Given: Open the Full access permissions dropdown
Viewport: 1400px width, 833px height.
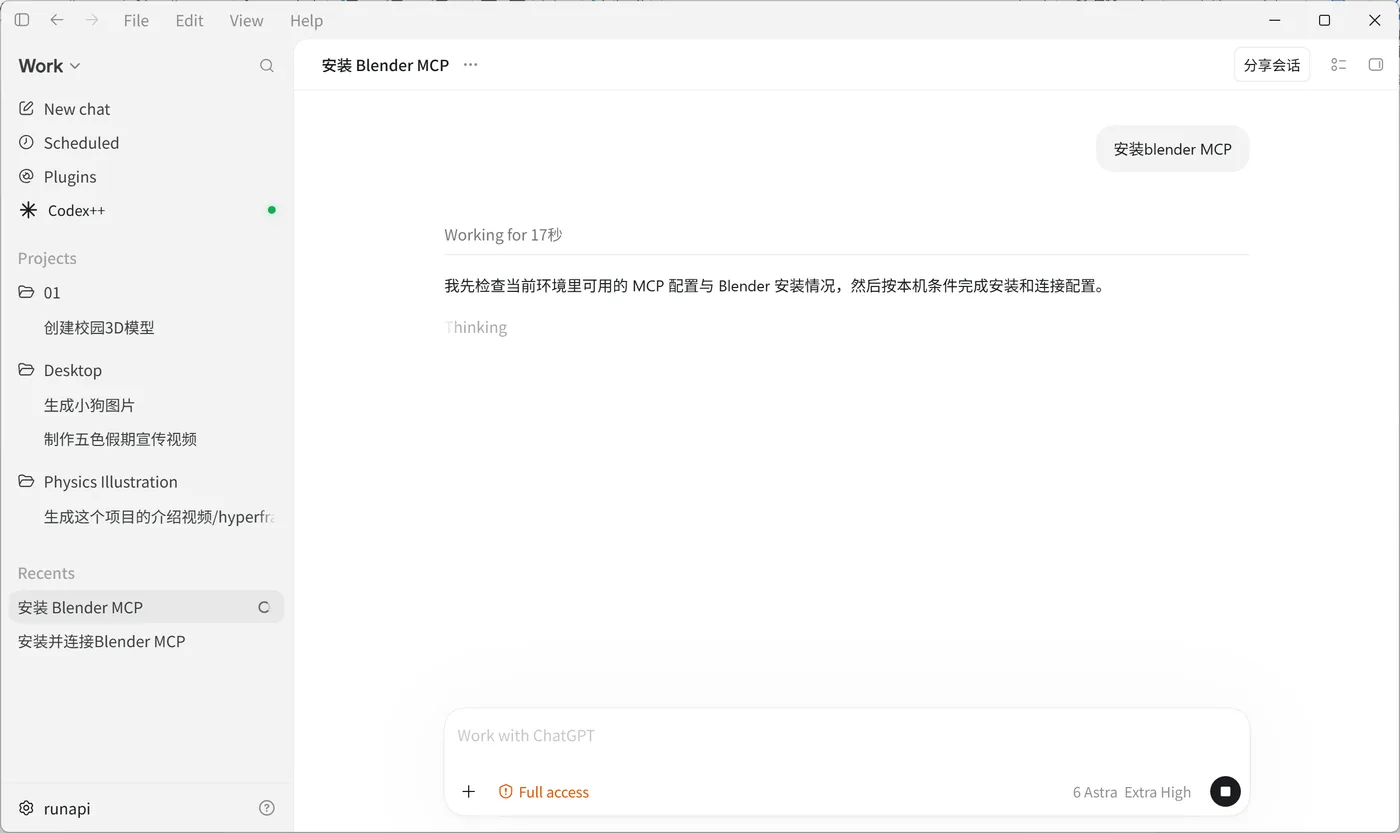Looking at the screenshot, I should pyautogui.click(x=544, y=792).
